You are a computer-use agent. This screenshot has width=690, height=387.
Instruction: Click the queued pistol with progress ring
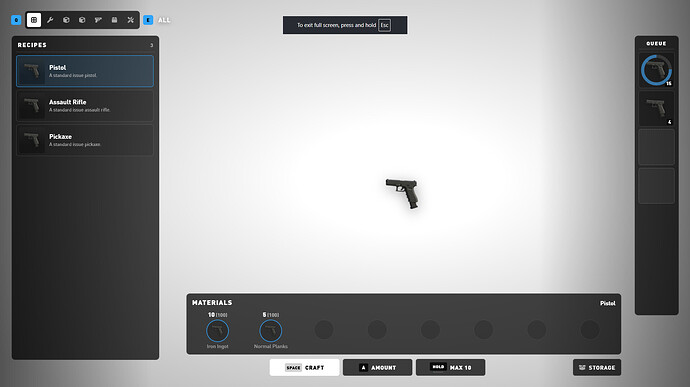pyautogui.click(x=656, y=70)
